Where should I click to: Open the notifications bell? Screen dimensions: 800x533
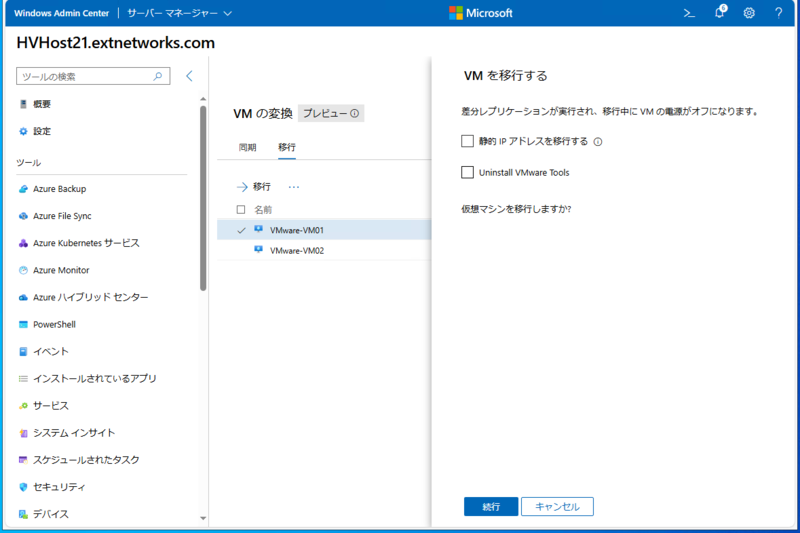click(720, 12)
